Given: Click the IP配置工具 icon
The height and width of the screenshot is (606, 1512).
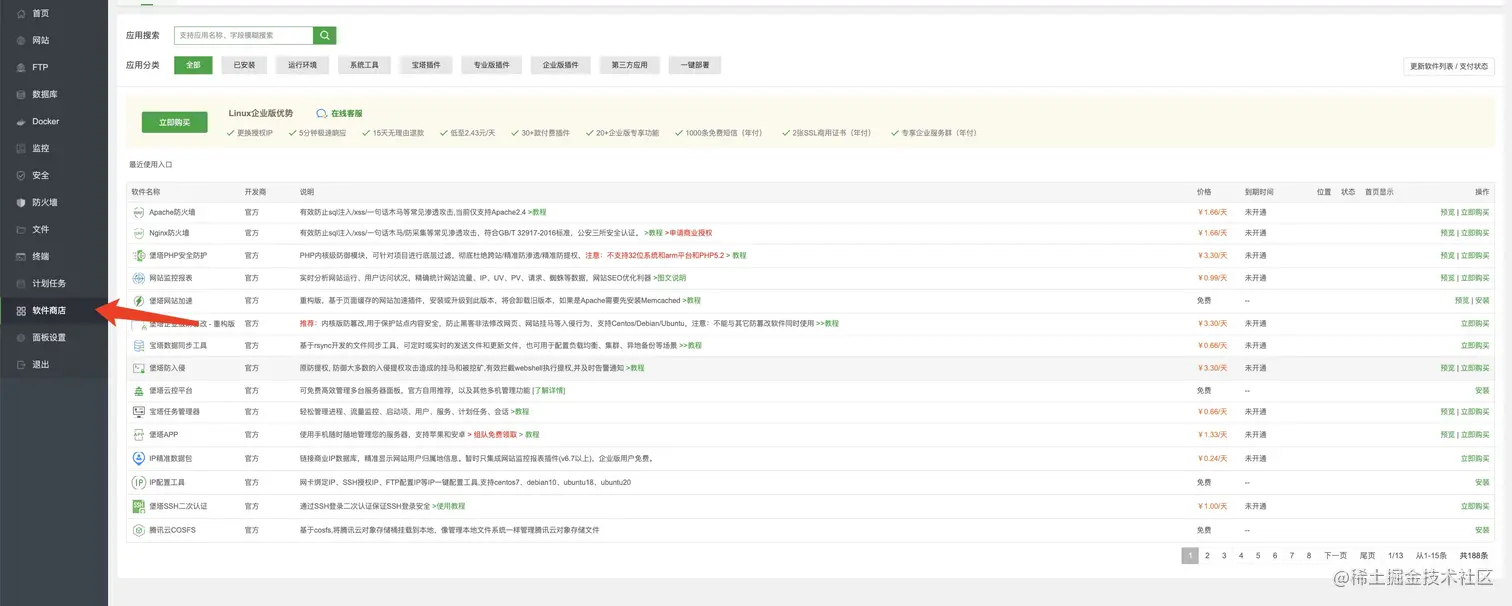Looking at the screenshot, I should [x=139, y=482].
